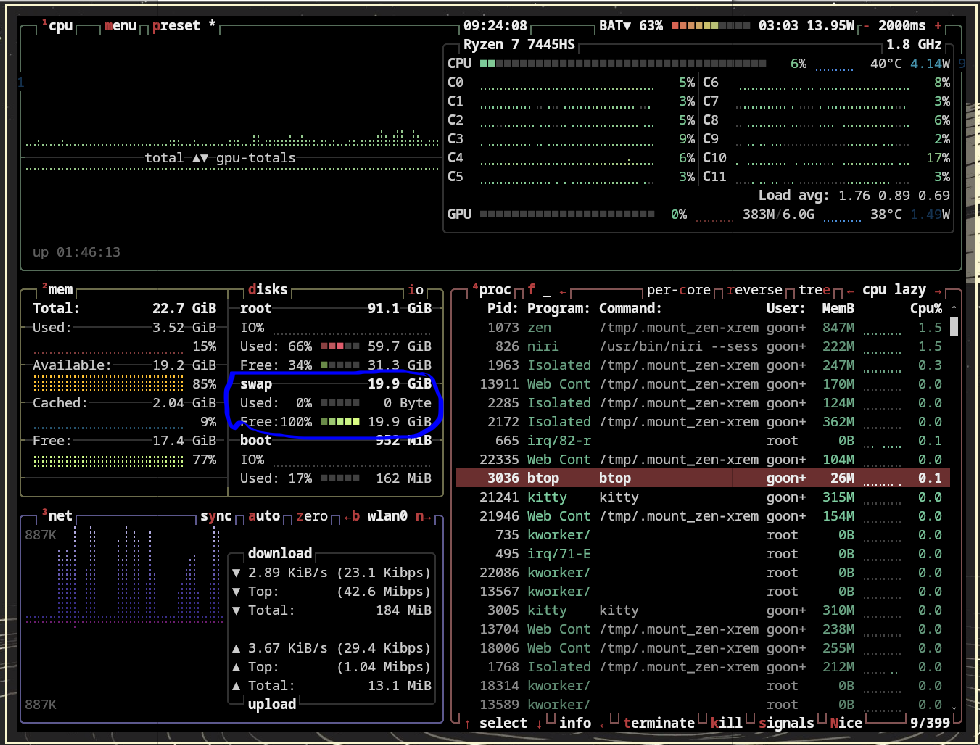Toggle net sync scaling

215,517
